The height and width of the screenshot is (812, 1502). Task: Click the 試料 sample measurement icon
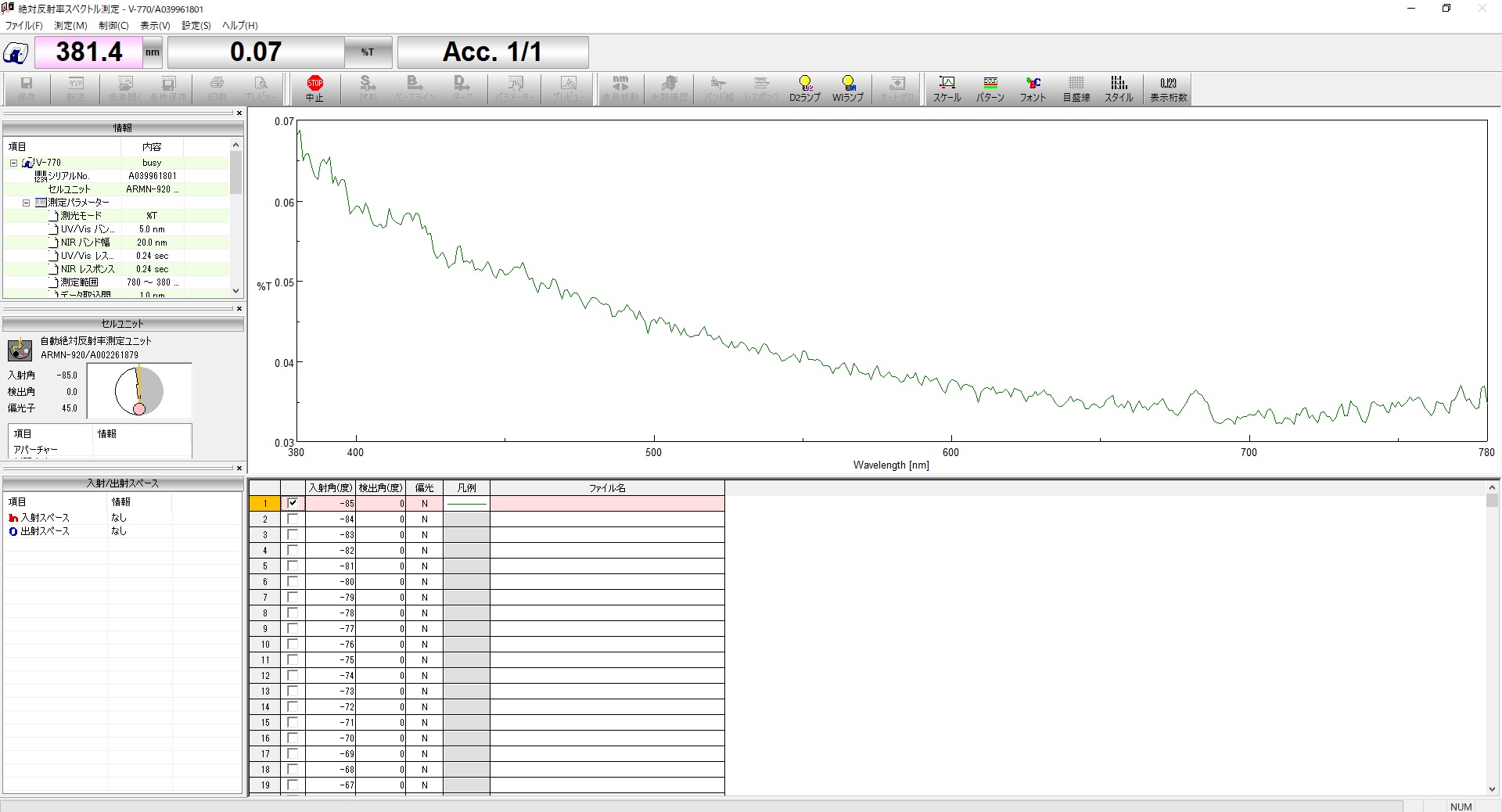(x=368, y=89)
